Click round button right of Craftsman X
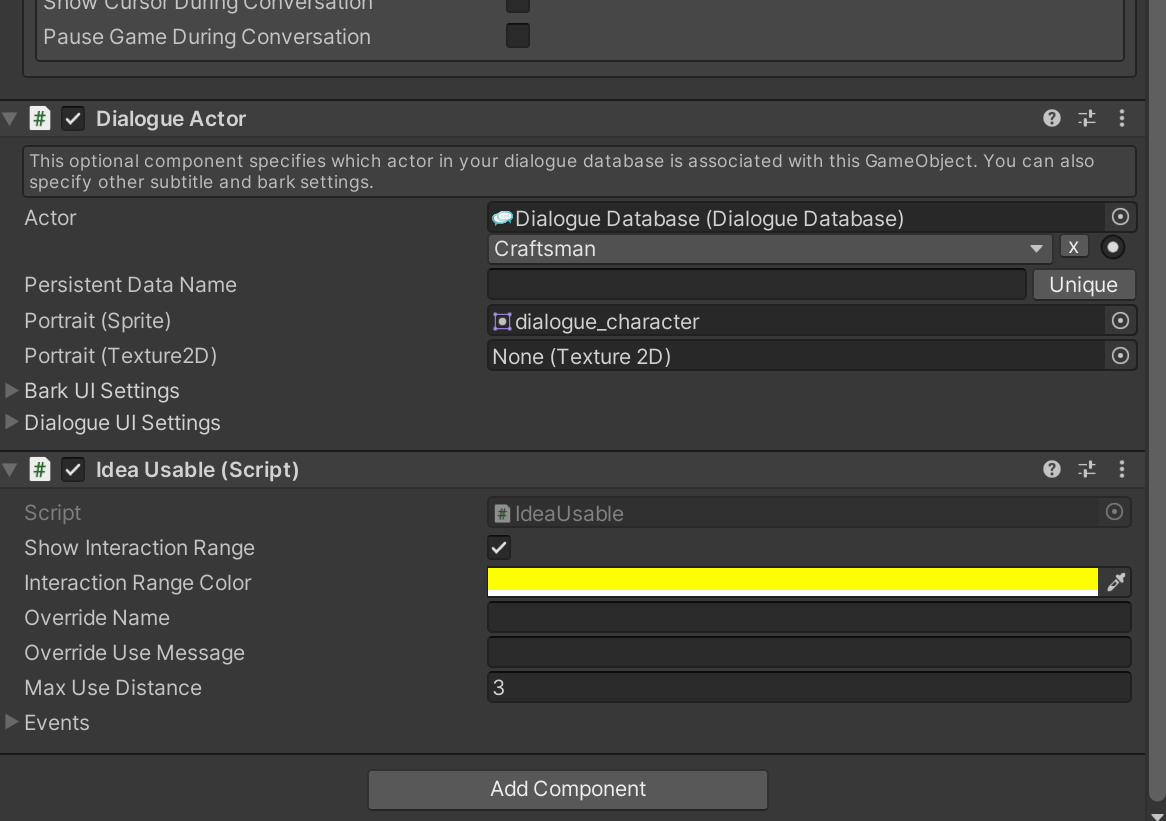 click(1112, 248)
